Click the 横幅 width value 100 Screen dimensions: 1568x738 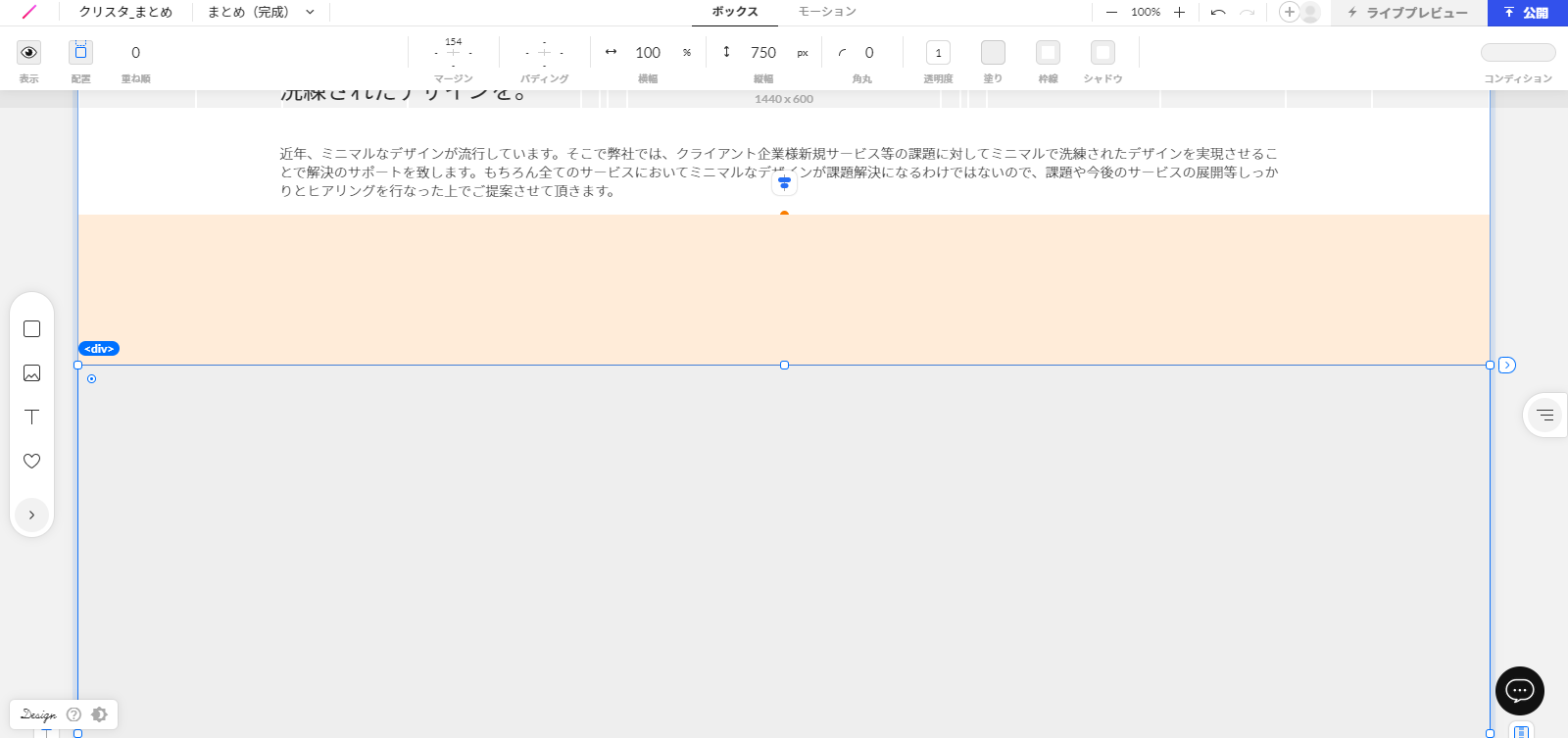(648, 53)
